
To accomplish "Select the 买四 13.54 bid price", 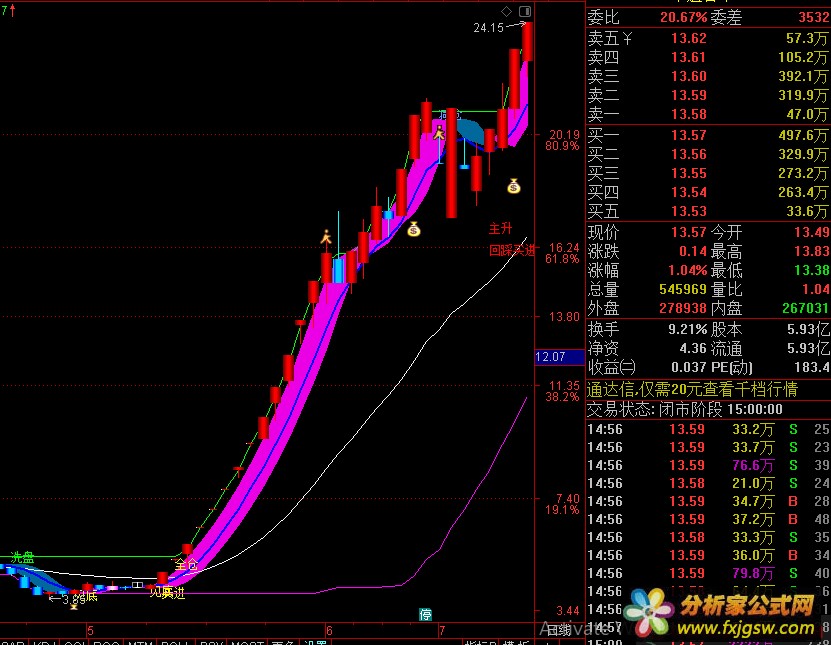I will pyautogui.click(x=688, y=192).
